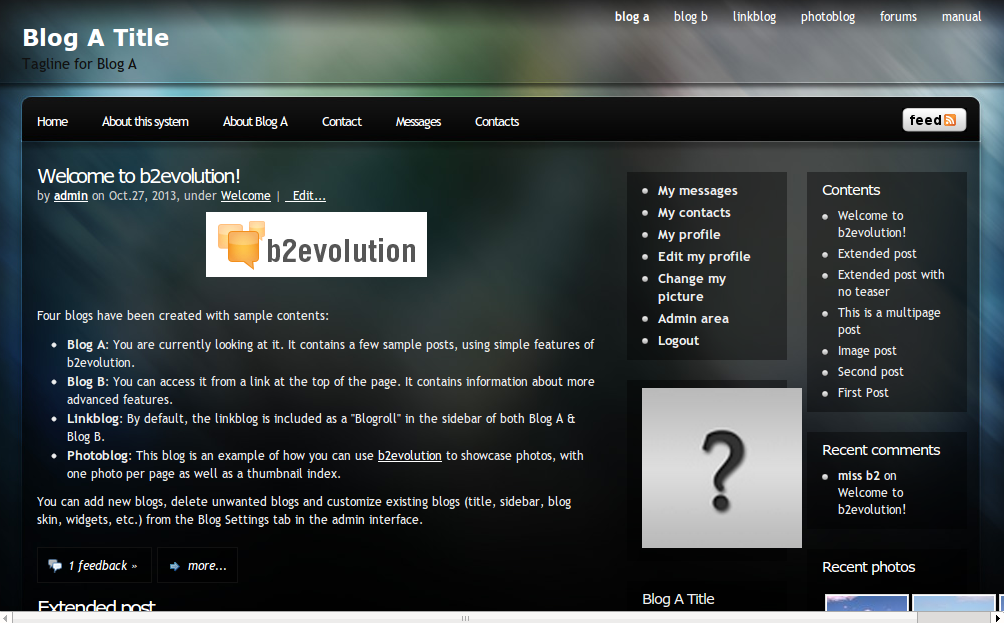Screen dimensions: 1004x623
Task: Click Logout in the user menu
Action: click(x=678, y=341)
